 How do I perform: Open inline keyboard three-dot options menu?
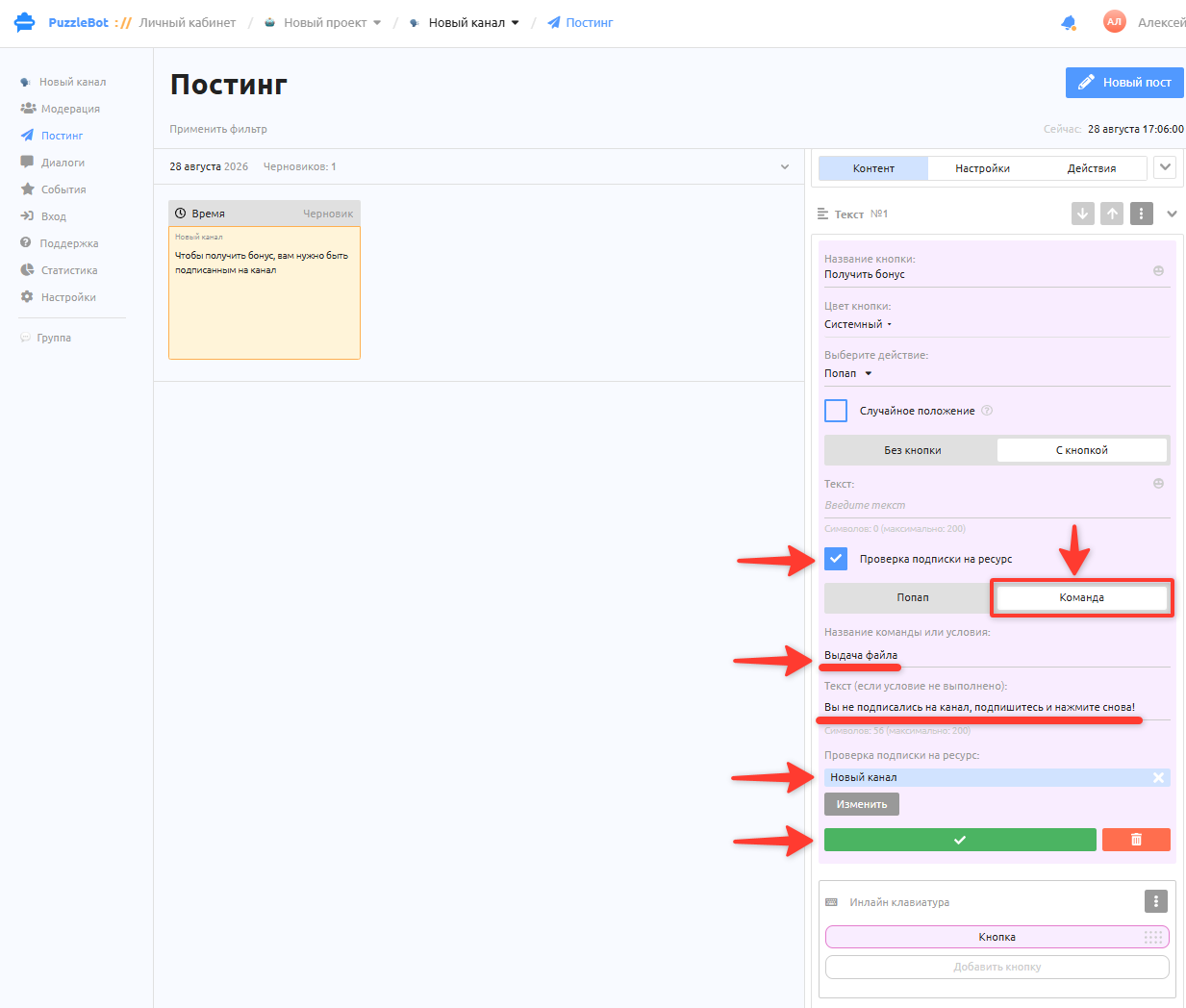pyautogui.click(x=1155, y=901)
